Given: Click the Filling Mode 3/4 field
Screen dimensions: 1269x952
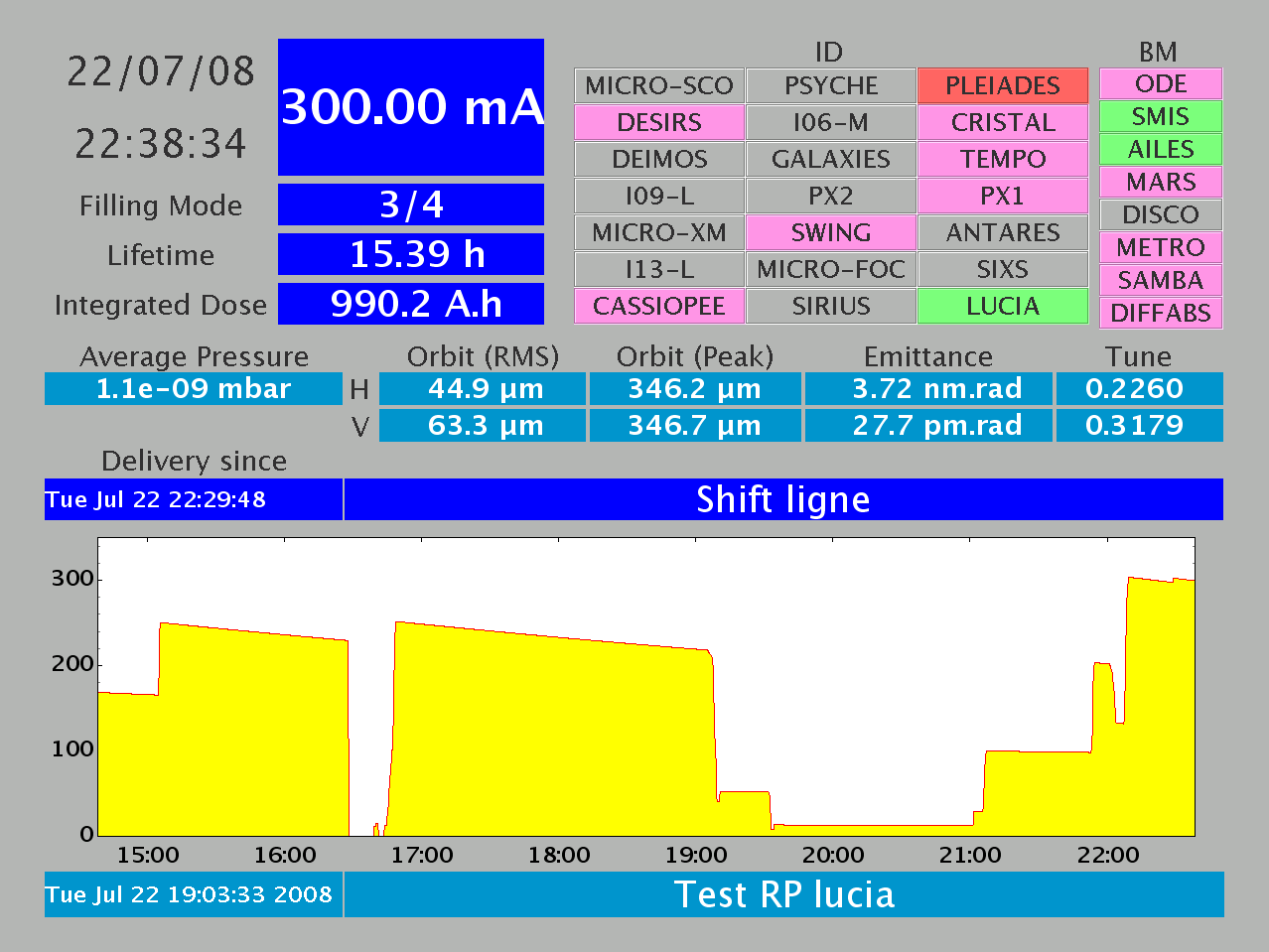Looking at the screenshot, I should [411, 204].
